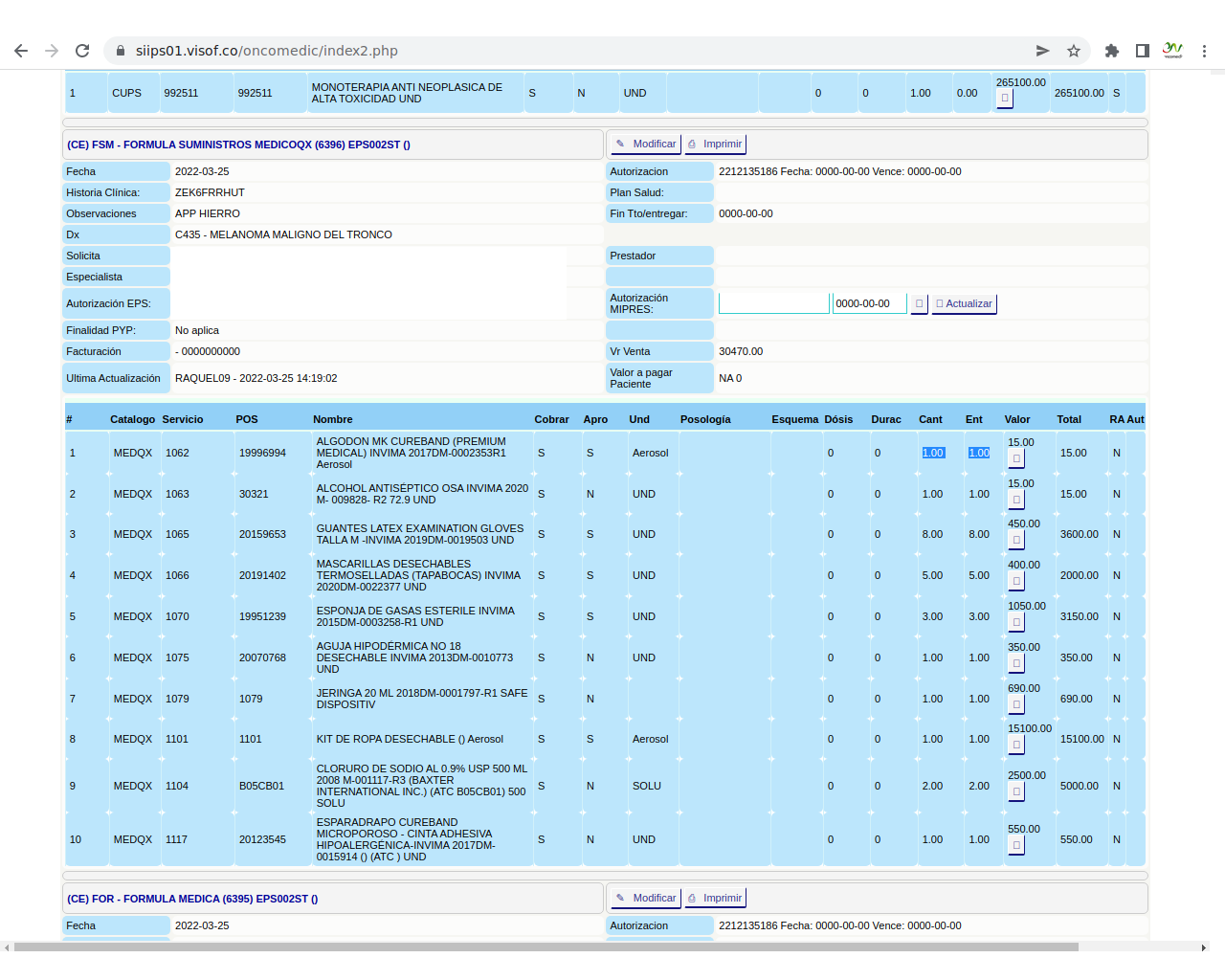Image resolution: width=1225 pixels, height=980 pixels.
Task: Click the horizontal scrollbar at page bottom
Action: [x=546, y=947]
